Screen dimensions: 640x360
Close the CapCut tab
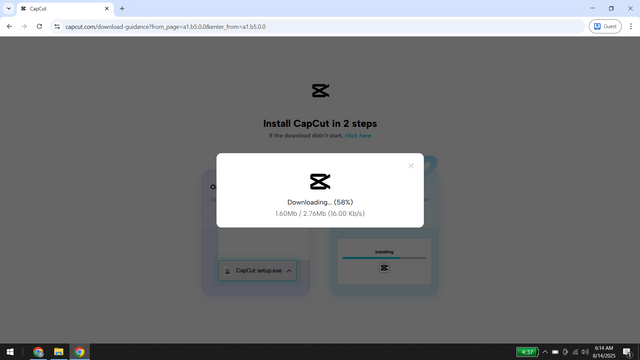coord(107,9)
